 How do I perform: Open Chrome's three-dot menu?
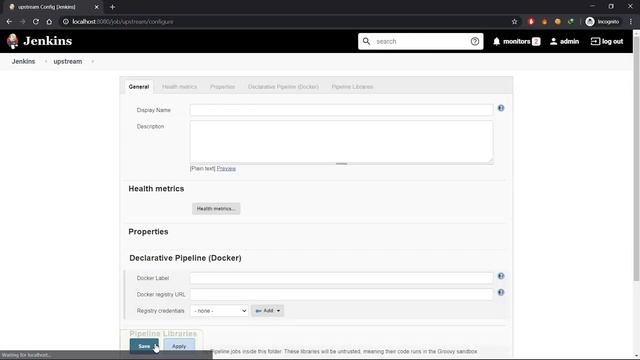point(631,22)
